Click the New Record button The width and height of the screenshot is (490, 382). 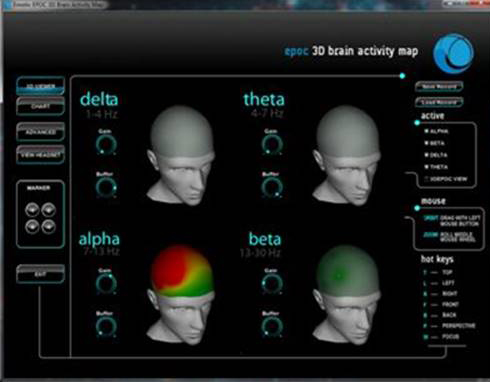point(439,87)
